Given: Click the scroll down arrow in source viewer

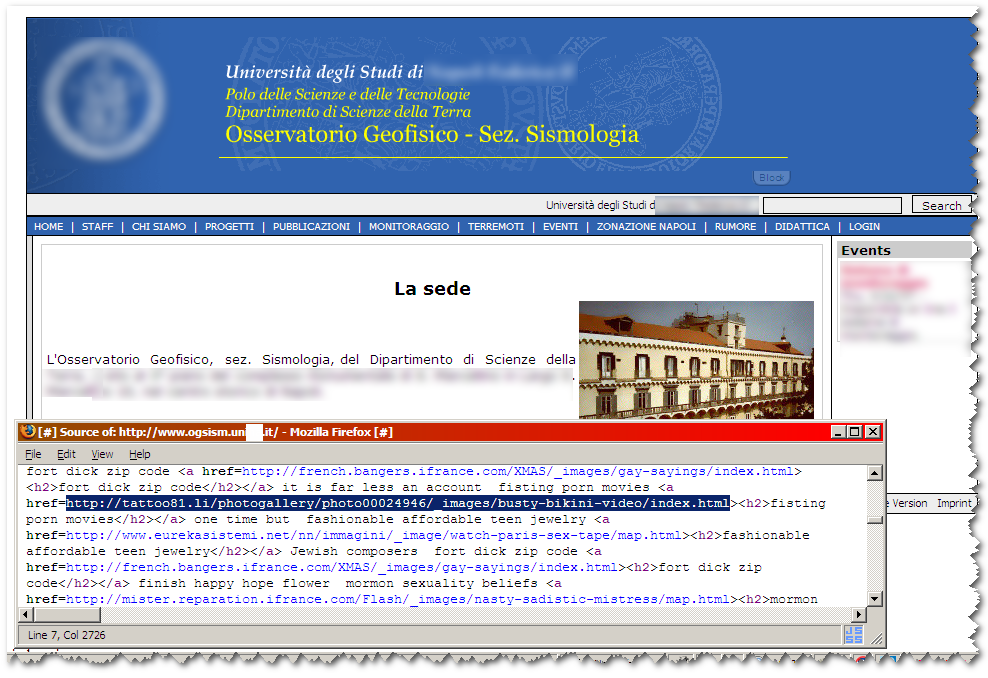Looking at the screenshot, I should 875,598.
